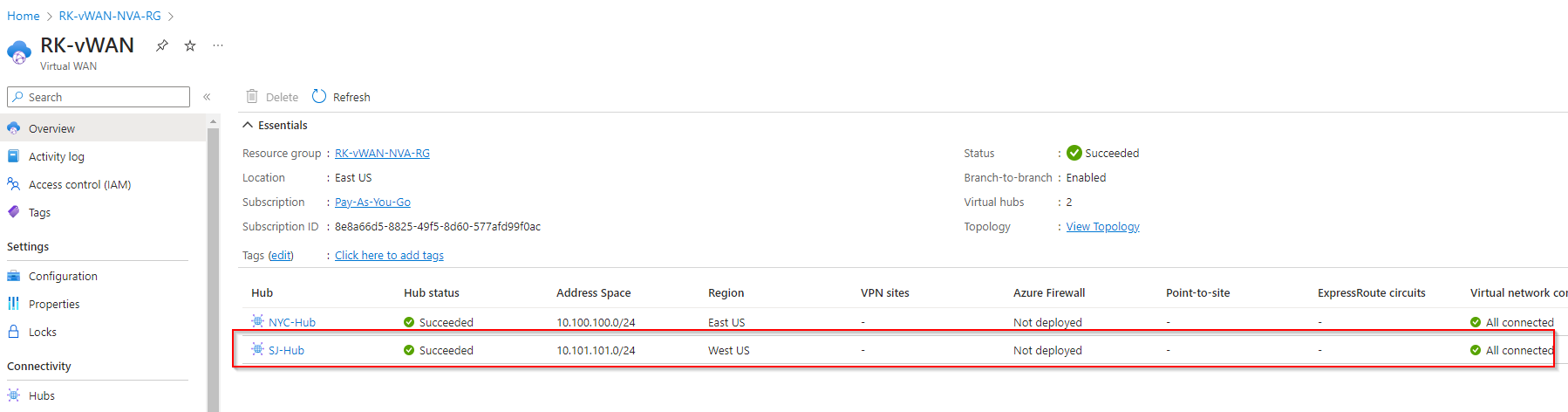
Task: Click the hub icon beside NYC-Hub
Action: (x=257, y=321)
